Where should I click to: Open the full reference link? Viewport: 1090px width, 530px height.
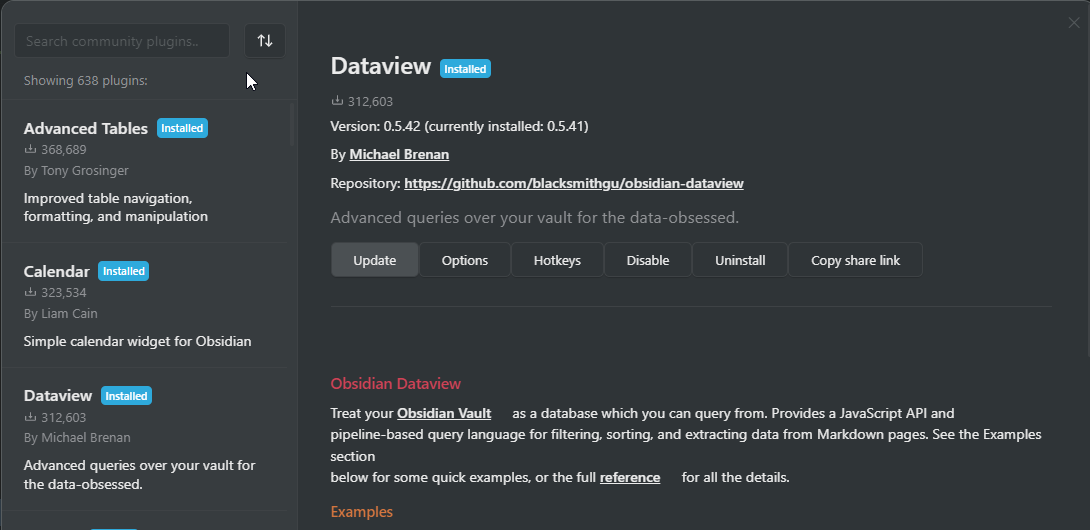(630, 477)
